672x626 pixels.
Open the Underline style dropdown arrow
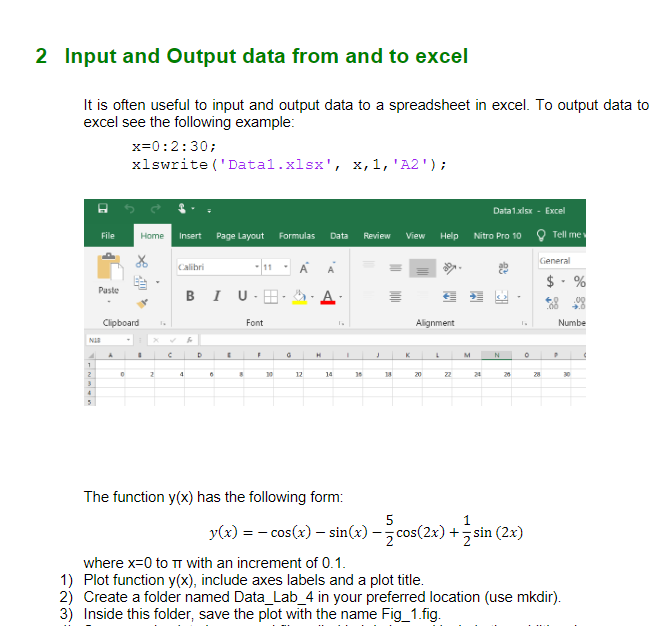pyautogui.click(x=255, y=297)
